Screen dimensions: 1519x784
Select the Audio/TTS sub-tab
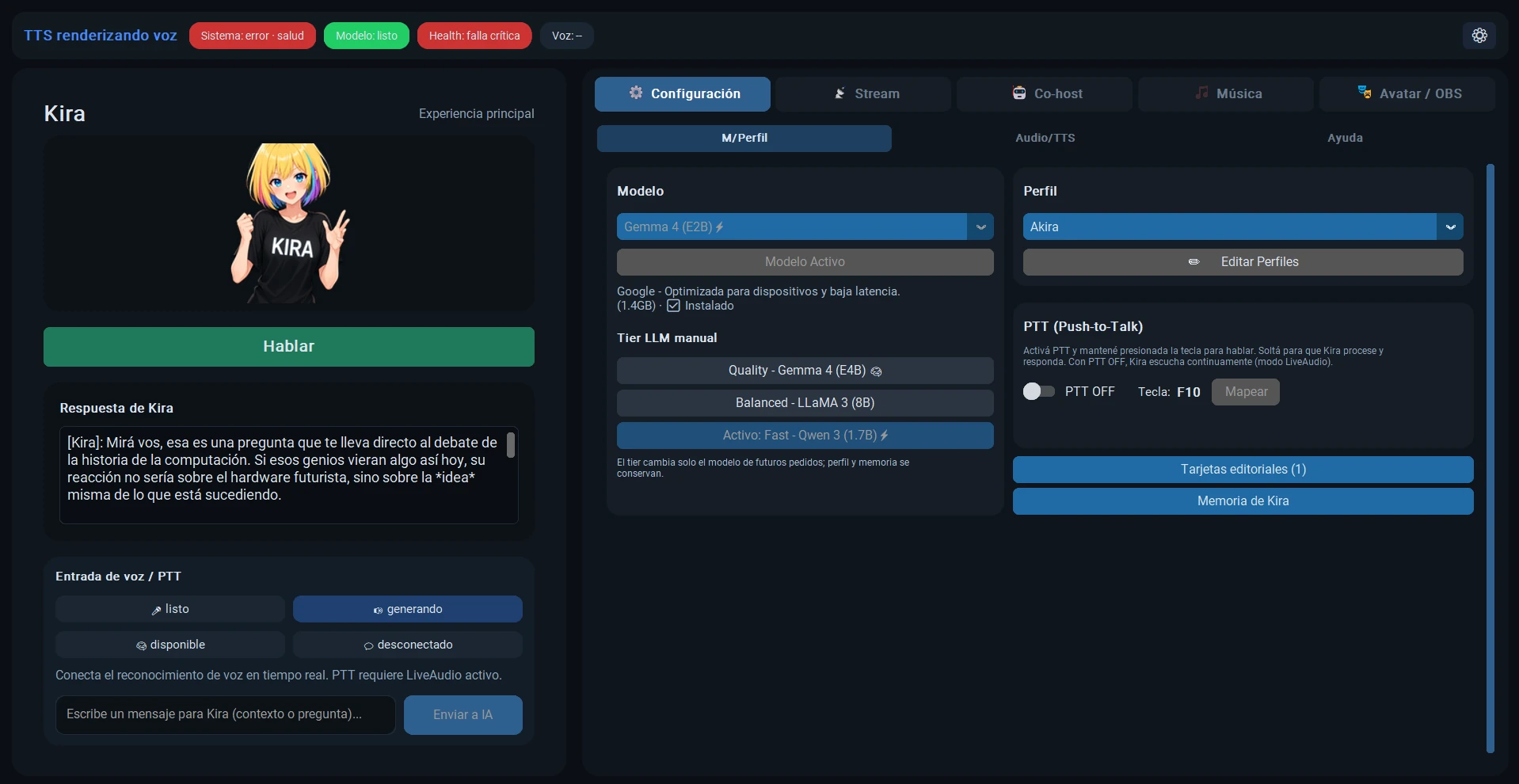point(1045,138)
